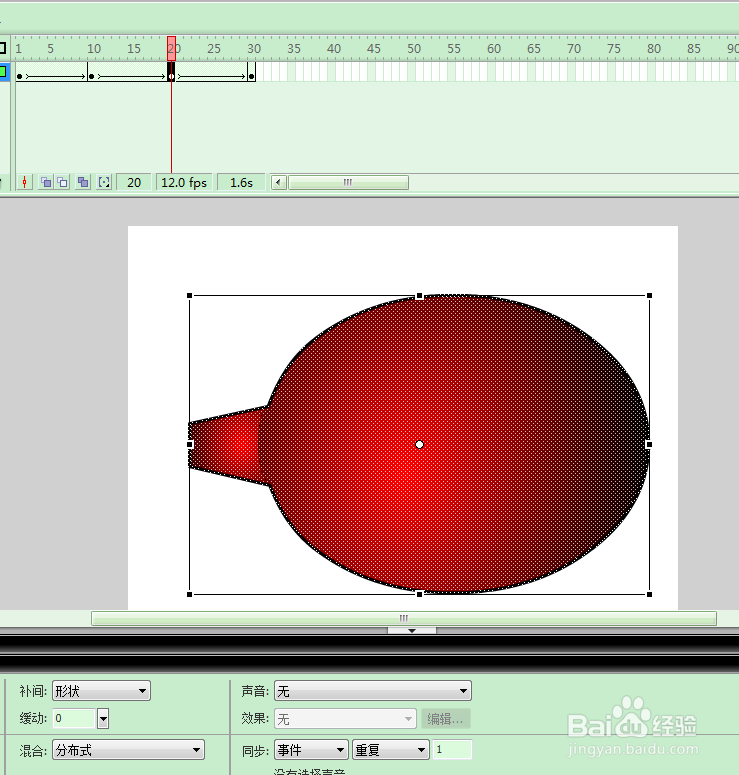Collapse the properties panel with arrow handle
Screen dimensions: 739x775
point(412,631)
